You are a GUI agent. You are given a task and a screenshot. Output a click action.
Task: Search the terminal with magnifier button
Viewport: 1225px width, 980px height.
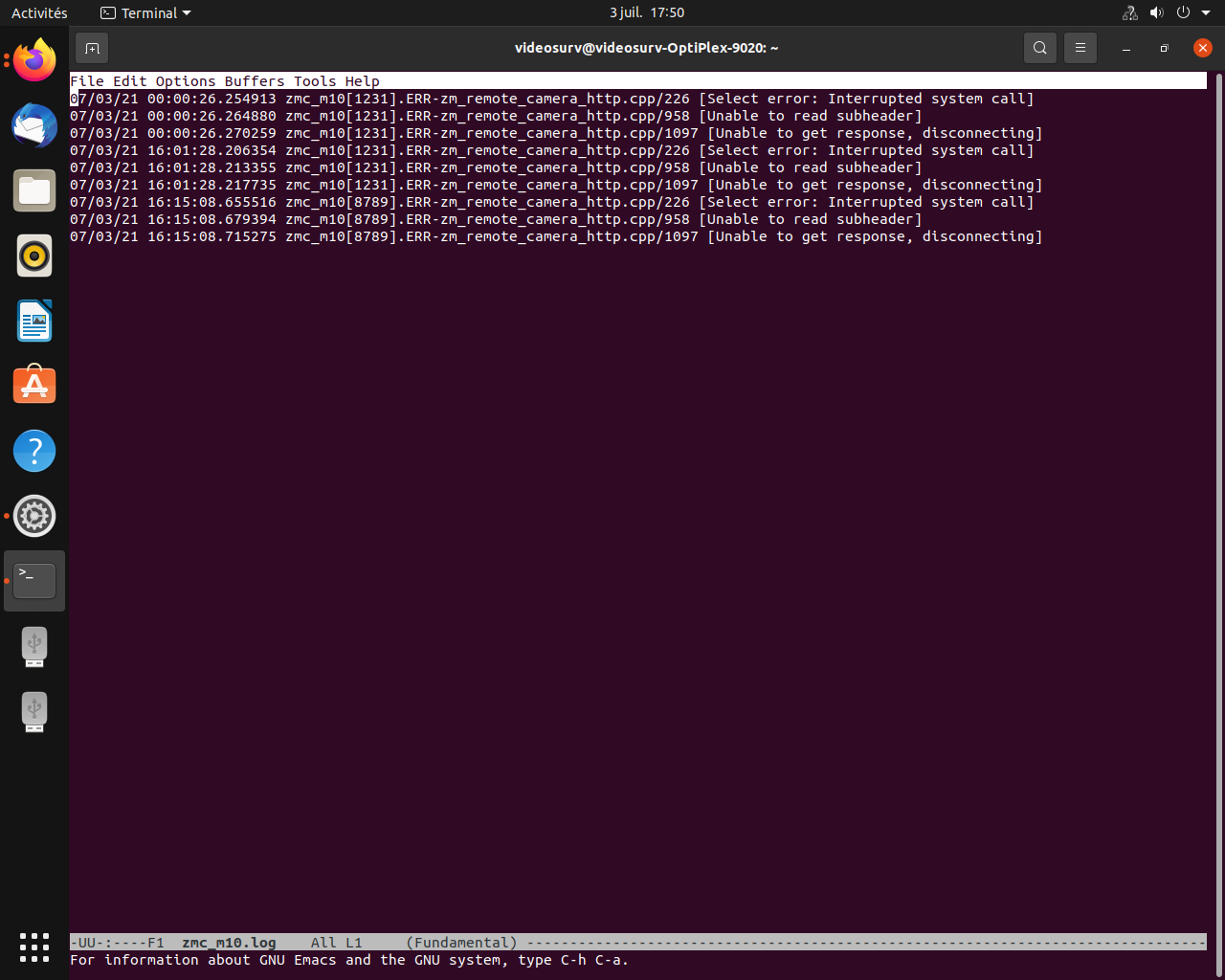coord(1040,48)
